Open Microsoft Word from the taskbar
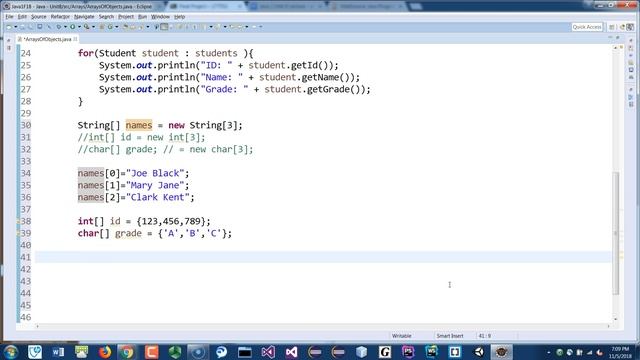Image resolution: width=640 pixels, height=360 pixels. point(58,352)
